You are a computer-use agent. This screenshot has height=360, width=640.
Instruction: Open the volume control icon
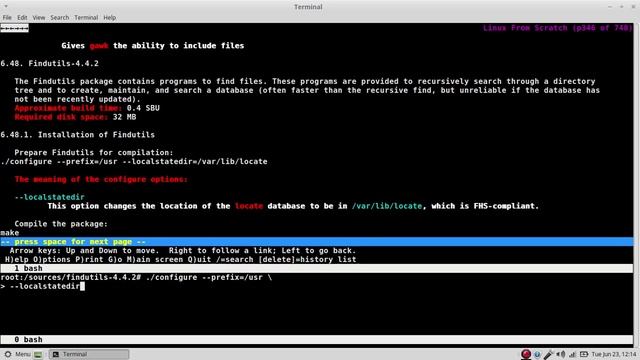561,354
